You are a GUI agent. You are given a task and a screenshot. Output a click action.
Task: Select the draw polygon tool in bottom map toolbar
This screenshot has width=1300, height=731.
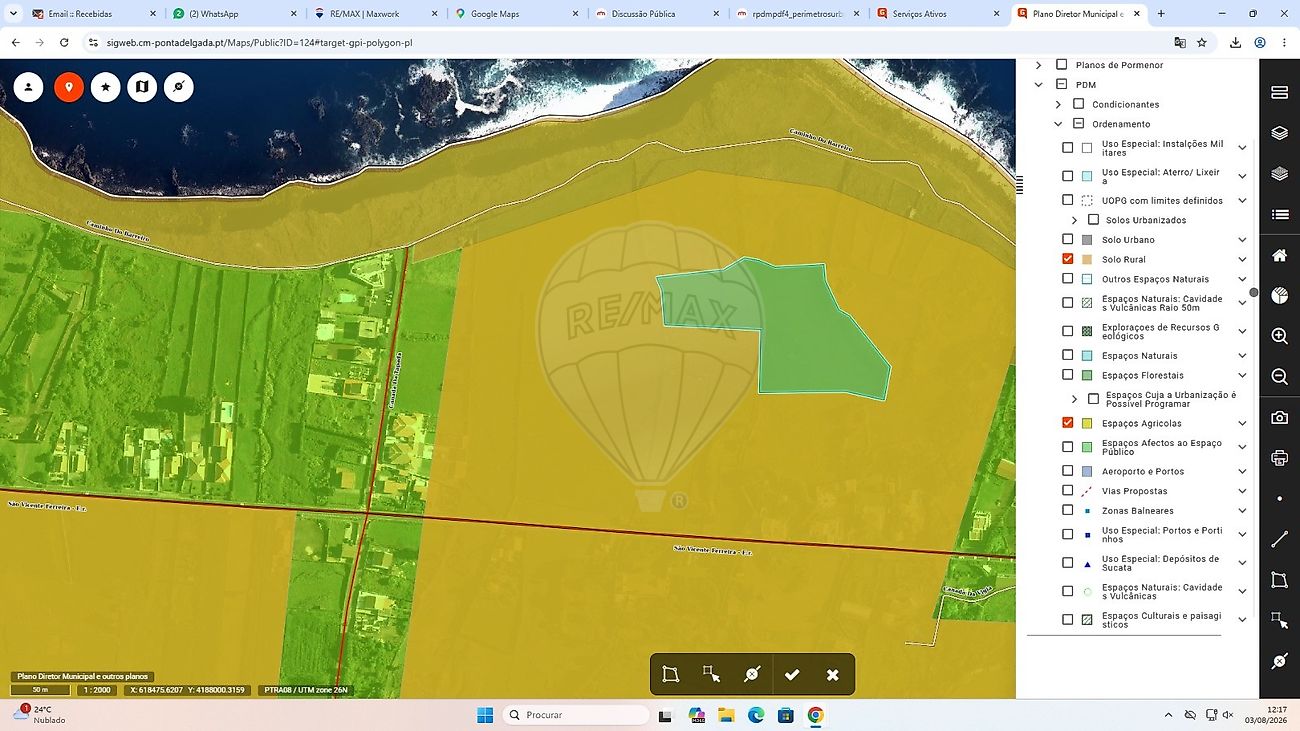pyautogui.click(x=671, y=675)
